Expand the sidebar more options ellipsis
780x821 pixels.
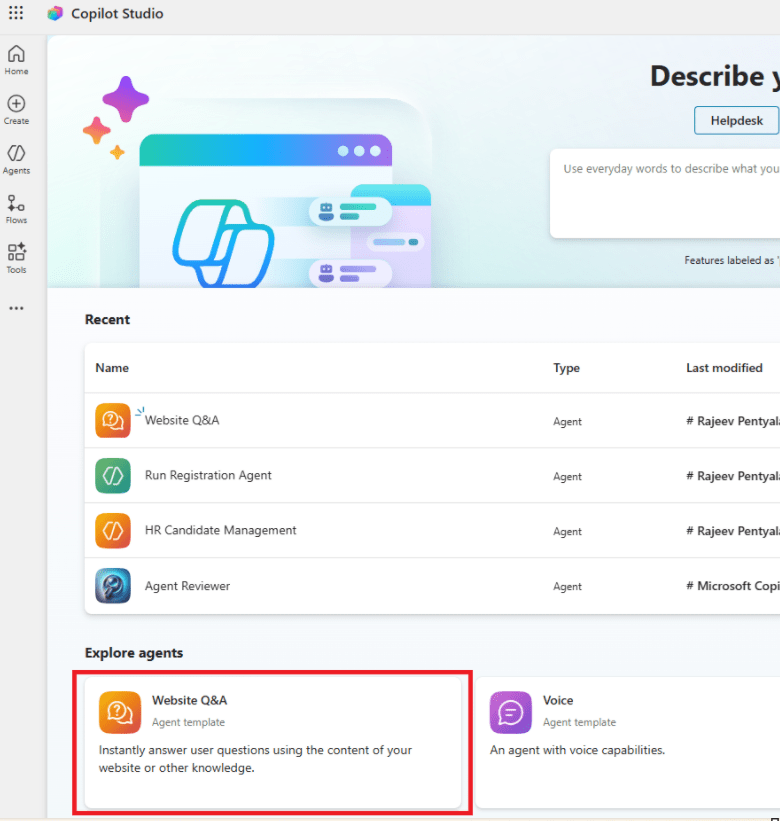16,309
